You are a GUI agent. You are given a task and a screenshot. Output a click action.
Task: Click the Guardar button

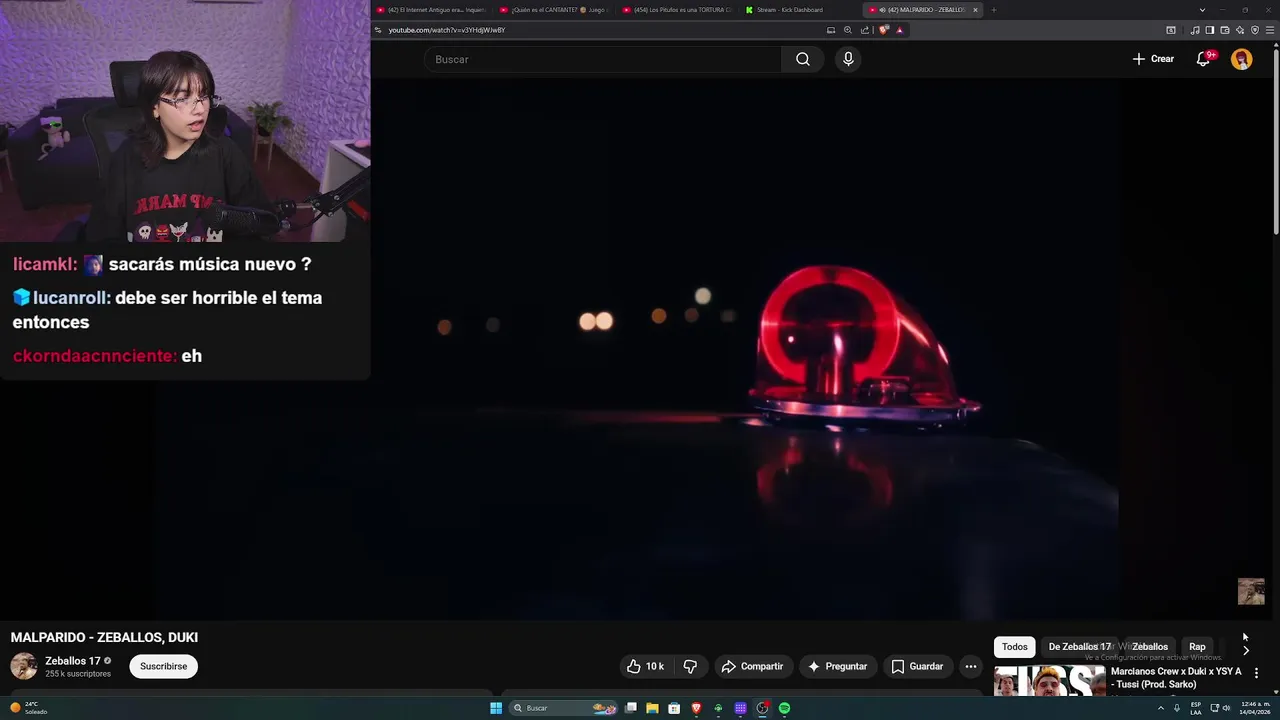point(917,666)
